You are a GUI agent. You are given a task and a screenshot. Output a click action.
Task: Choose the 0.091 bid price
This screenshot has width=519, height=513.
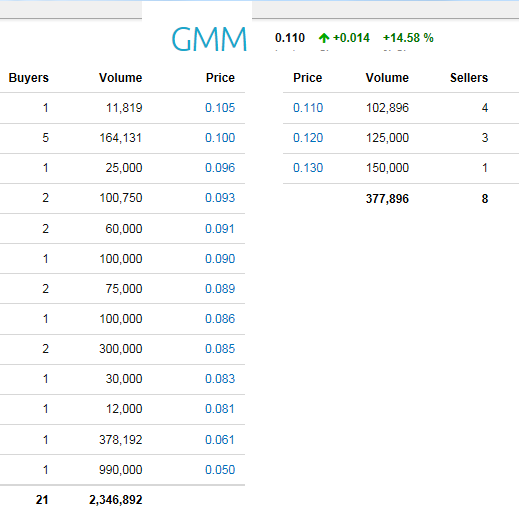tap(220, 229)
